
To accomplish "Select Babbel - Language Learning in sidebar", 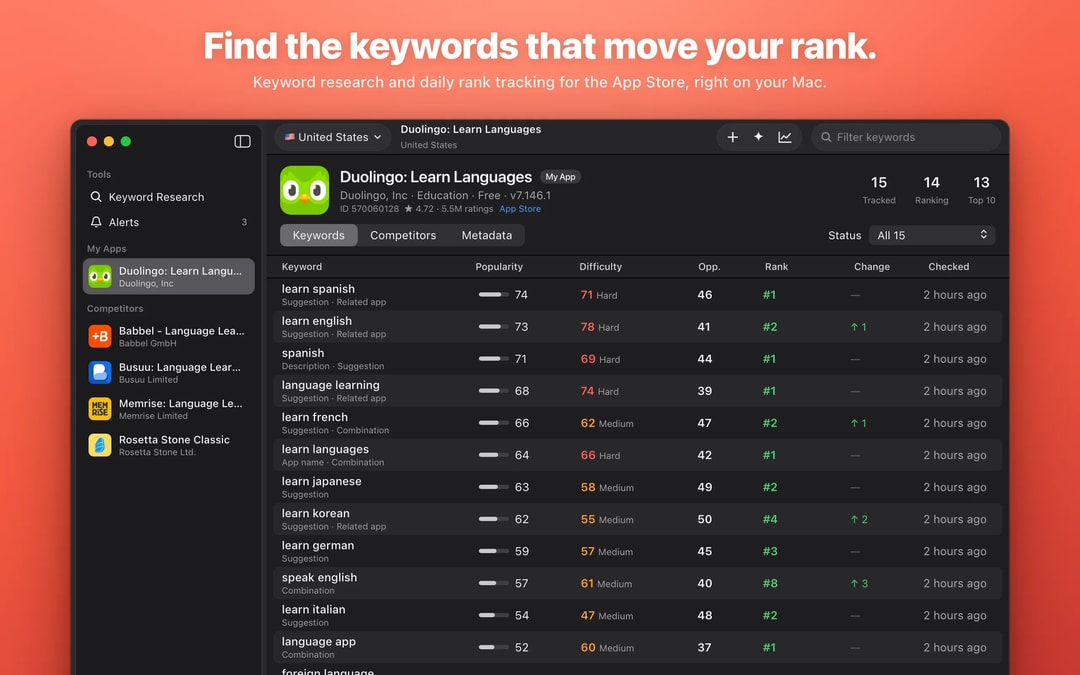I will 168,336.
